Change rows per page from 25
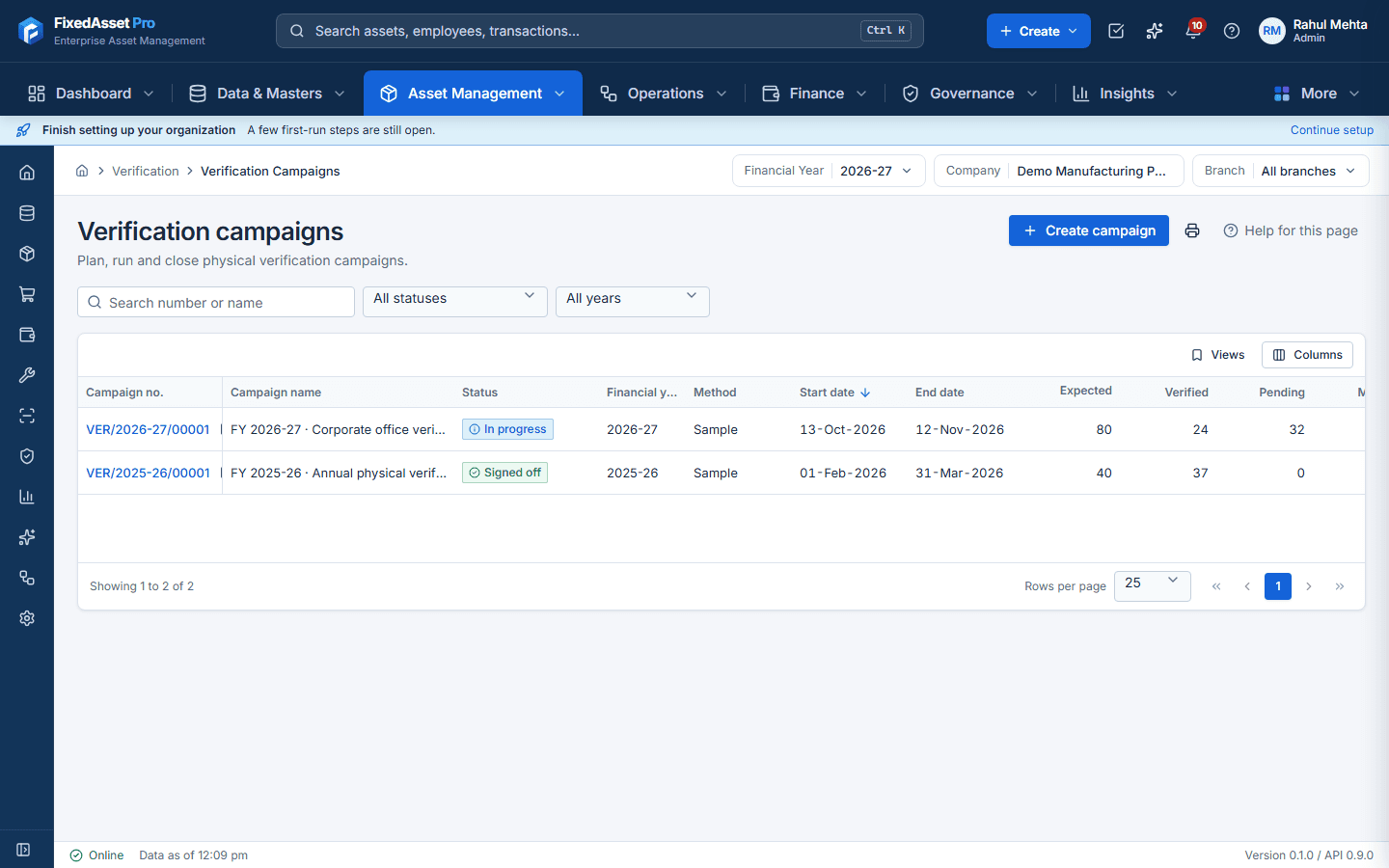 (1153, 586)
